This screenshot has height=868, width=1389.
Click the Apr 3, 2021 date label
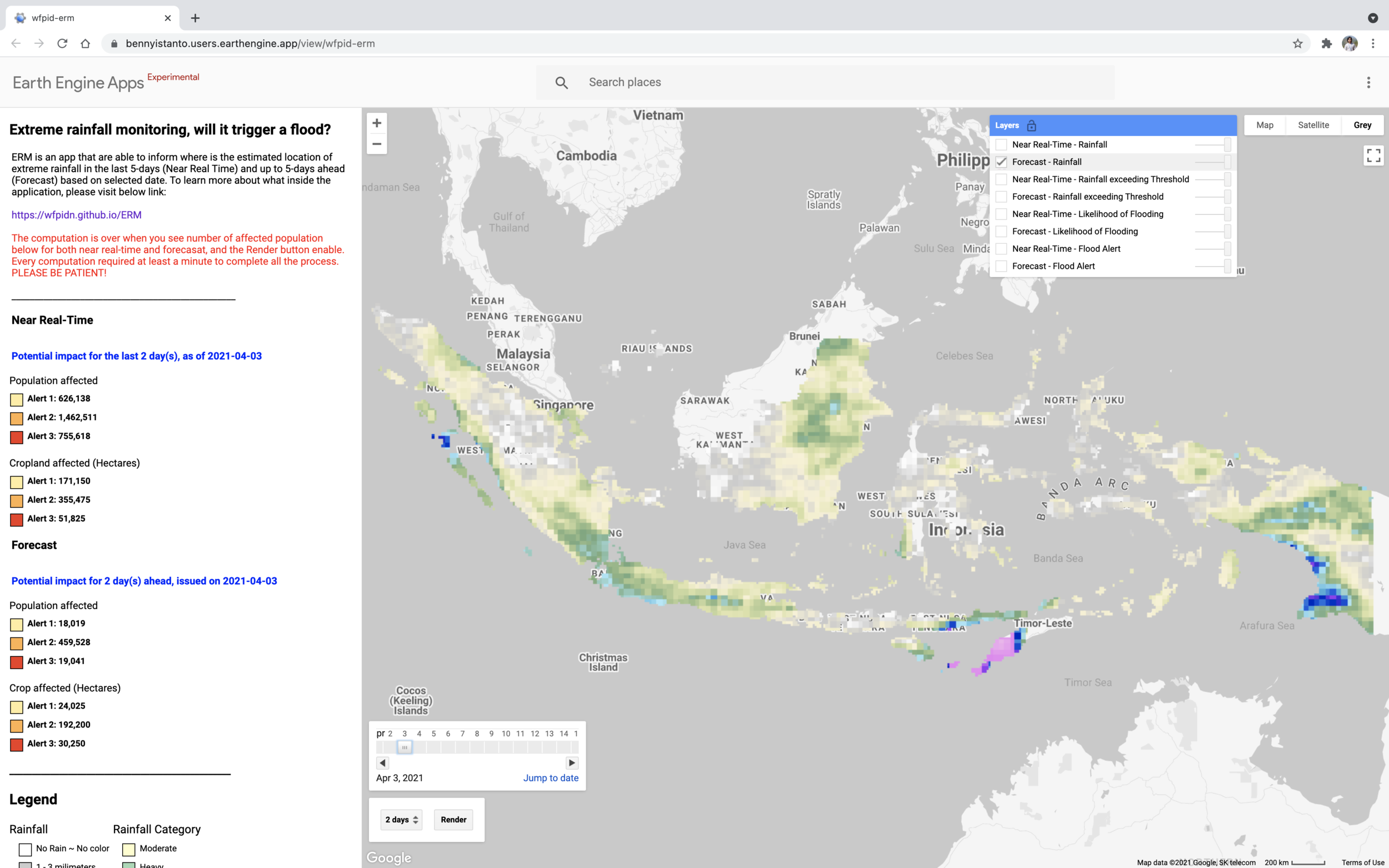click(x=399, y=778)
